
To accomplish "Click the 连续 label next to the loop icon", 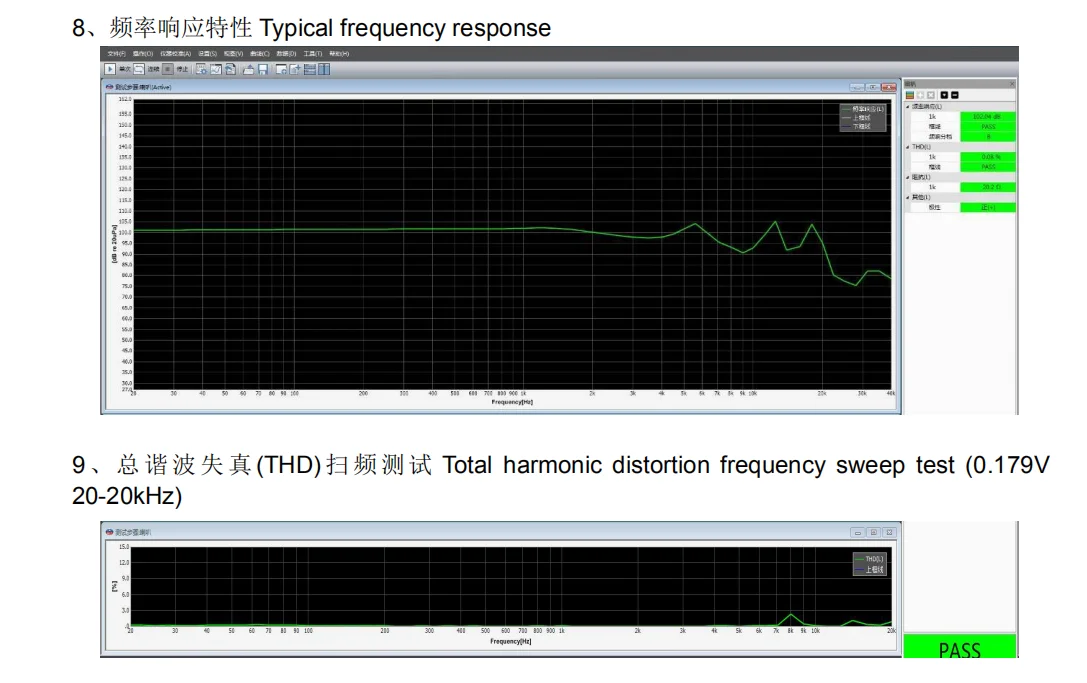I will (x=153, y=69).
